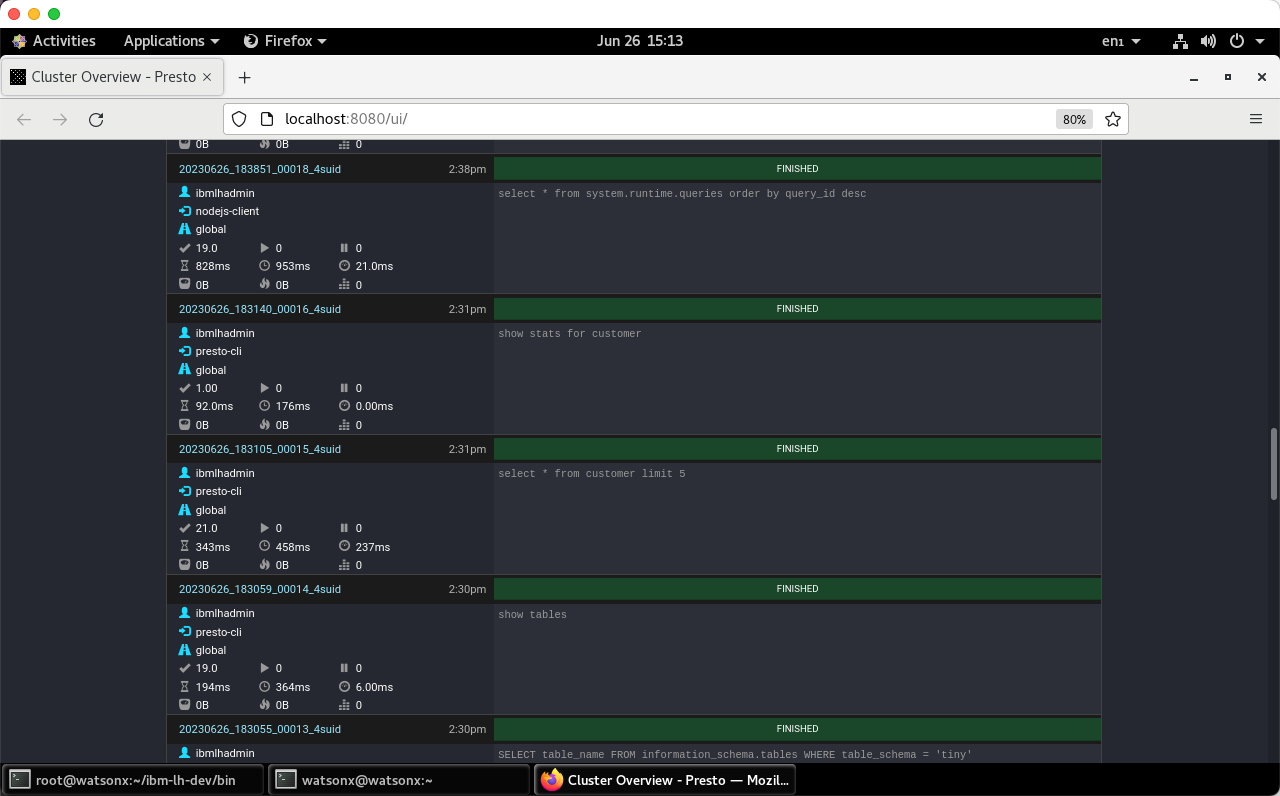Click hourglass icon beside 343ms
The image size is (1280, 796).
tap(184, 547)
